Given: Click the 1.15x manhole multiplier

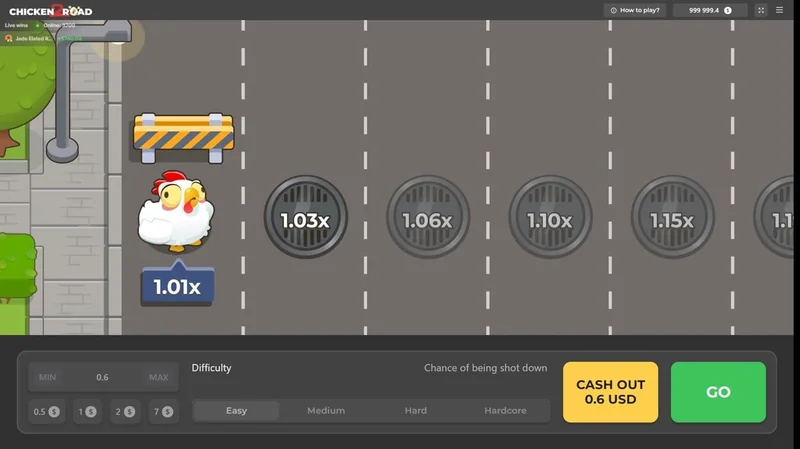Looking at the screenshot, I should 672,220.
